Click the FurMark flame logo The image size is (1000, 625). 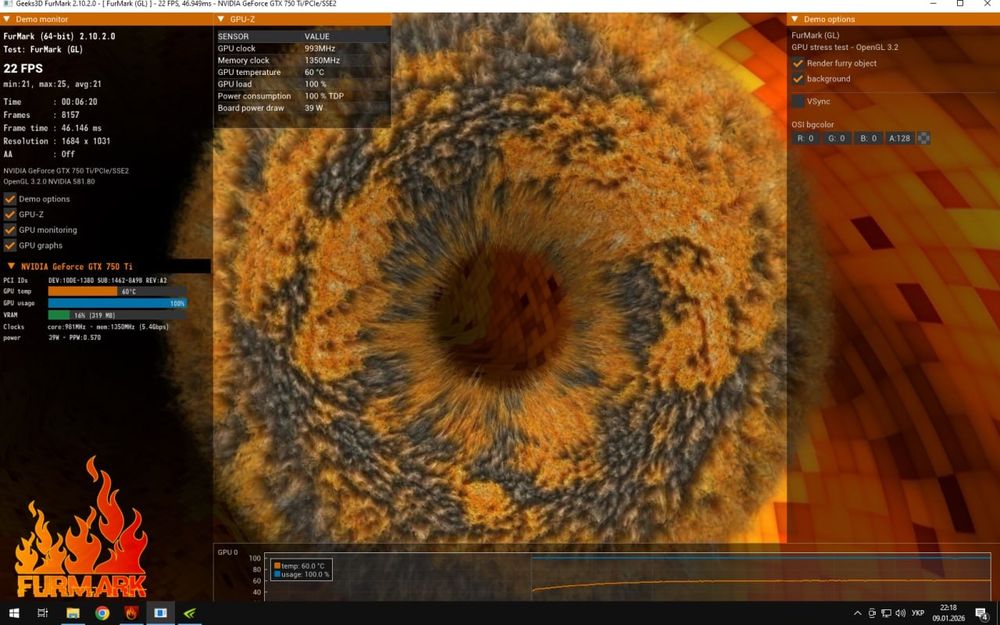(81, 529)
